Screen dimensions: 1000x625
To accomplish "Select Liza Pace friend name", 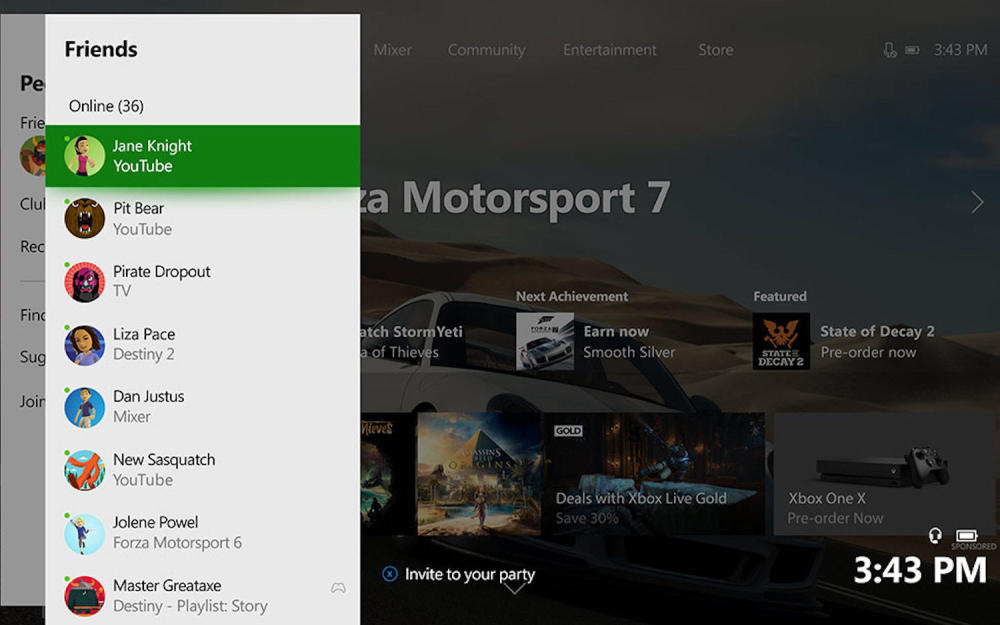I will pyautogui.click(x=144, y=334).
